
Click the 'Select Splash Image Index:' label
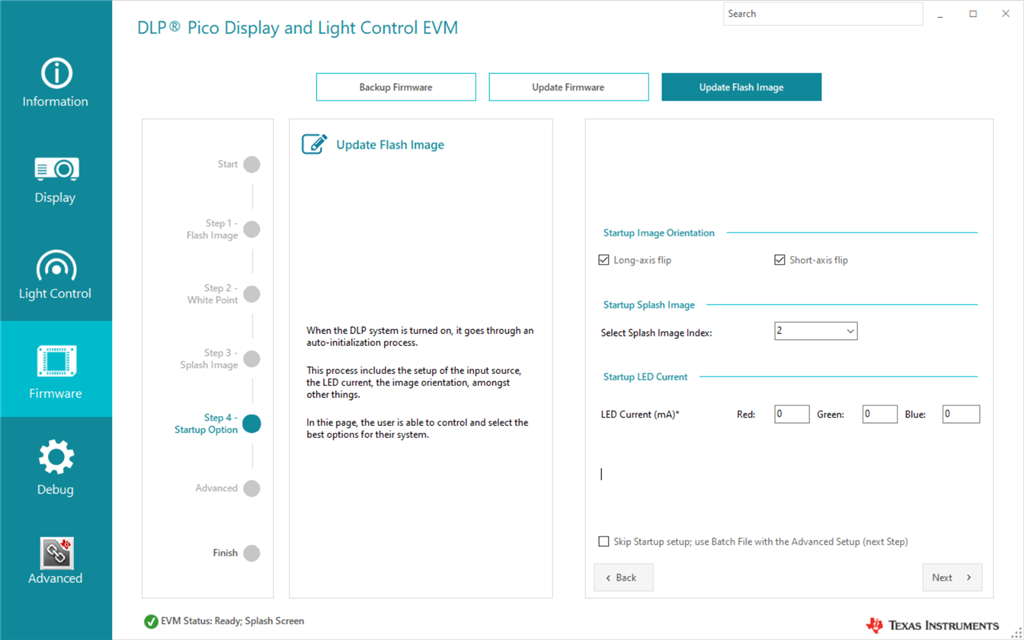656,332
